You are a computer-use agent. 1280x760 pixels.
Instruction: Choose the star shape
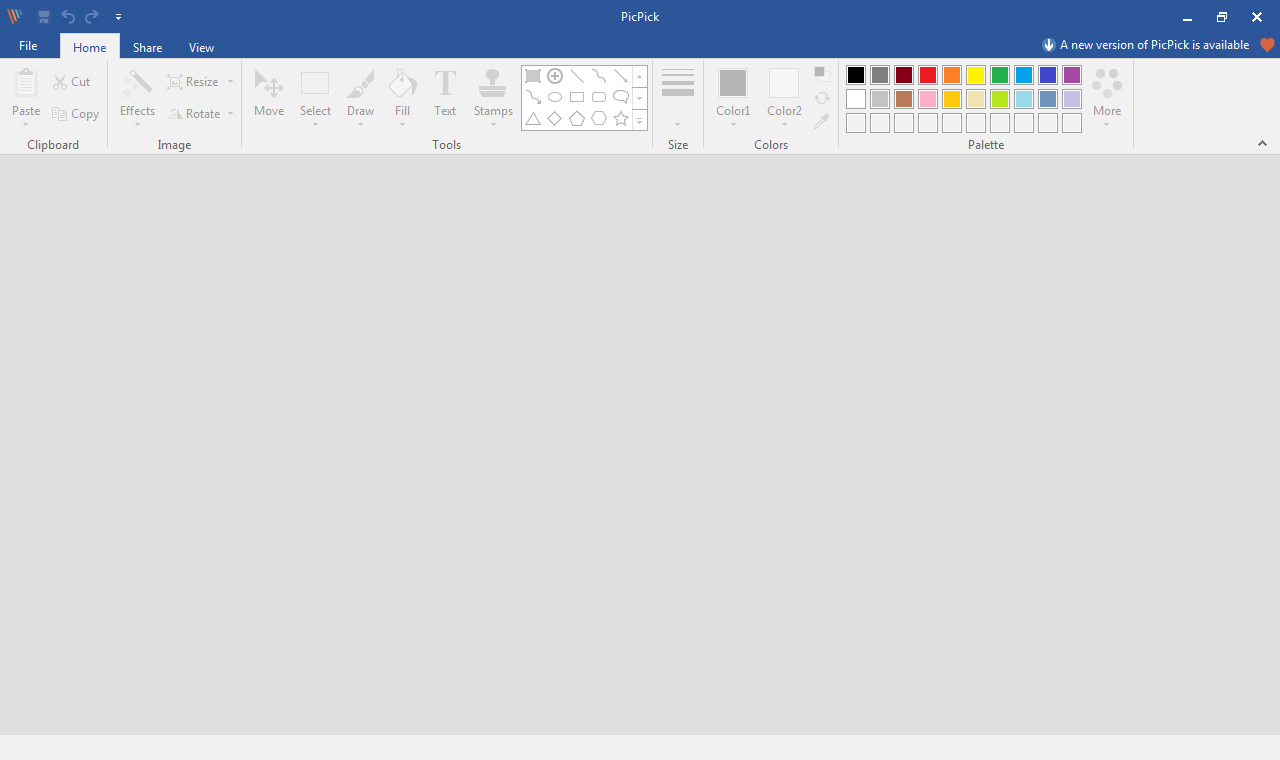point(621,119)
